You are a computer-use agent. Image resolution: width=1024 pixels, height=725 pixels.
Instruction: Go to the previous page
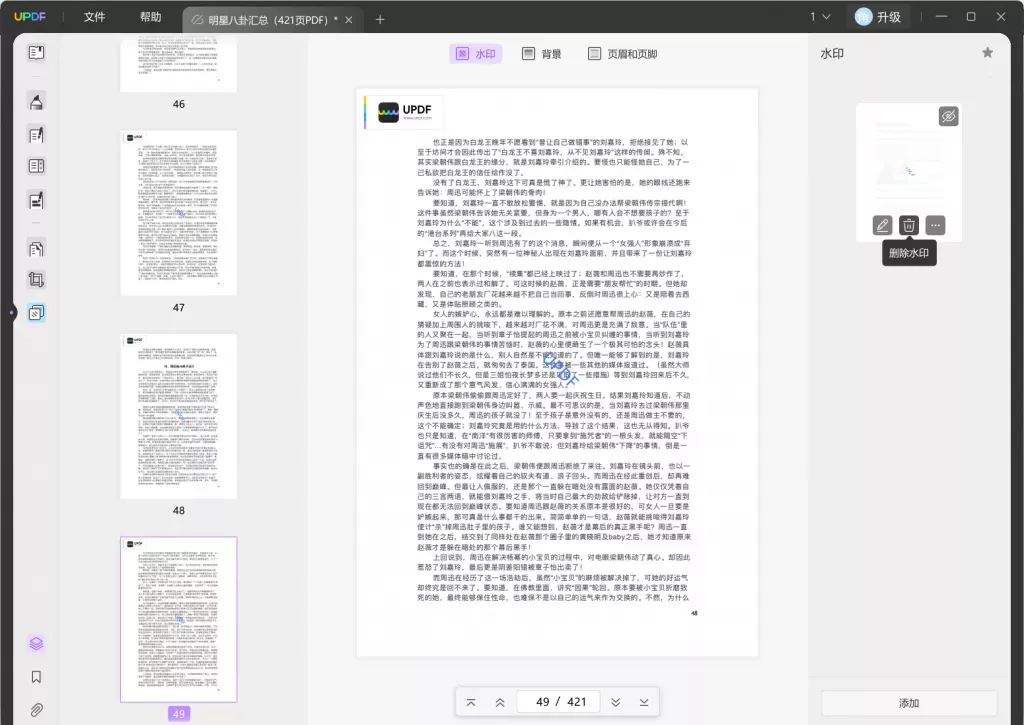[x=500, y=702]
